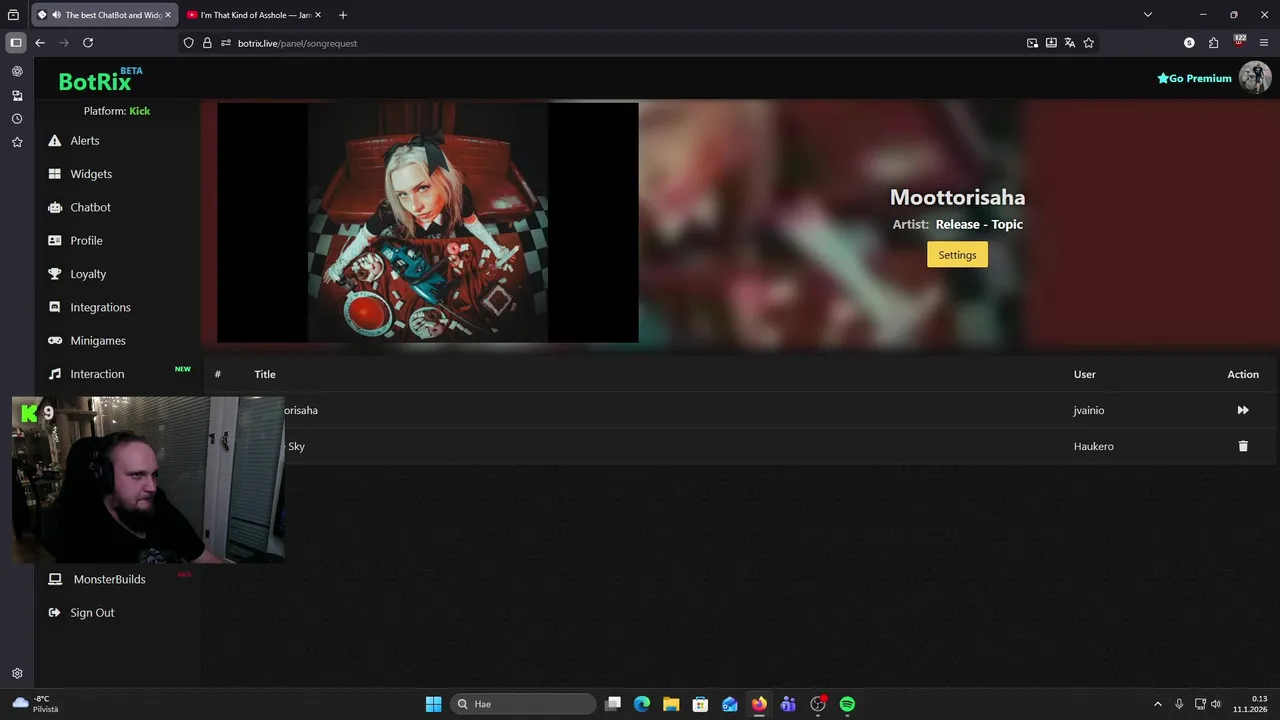The width and height of the screenshot is (1280, 720).
Task: Open the weather widget on taskbar
Action: (x=35, y=704)
